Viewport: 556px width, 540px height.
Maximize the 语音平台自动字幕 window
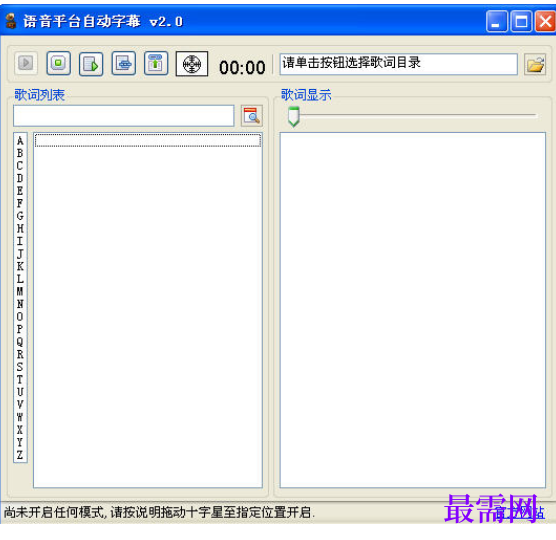pyautogui.click(x=521, y=21)
